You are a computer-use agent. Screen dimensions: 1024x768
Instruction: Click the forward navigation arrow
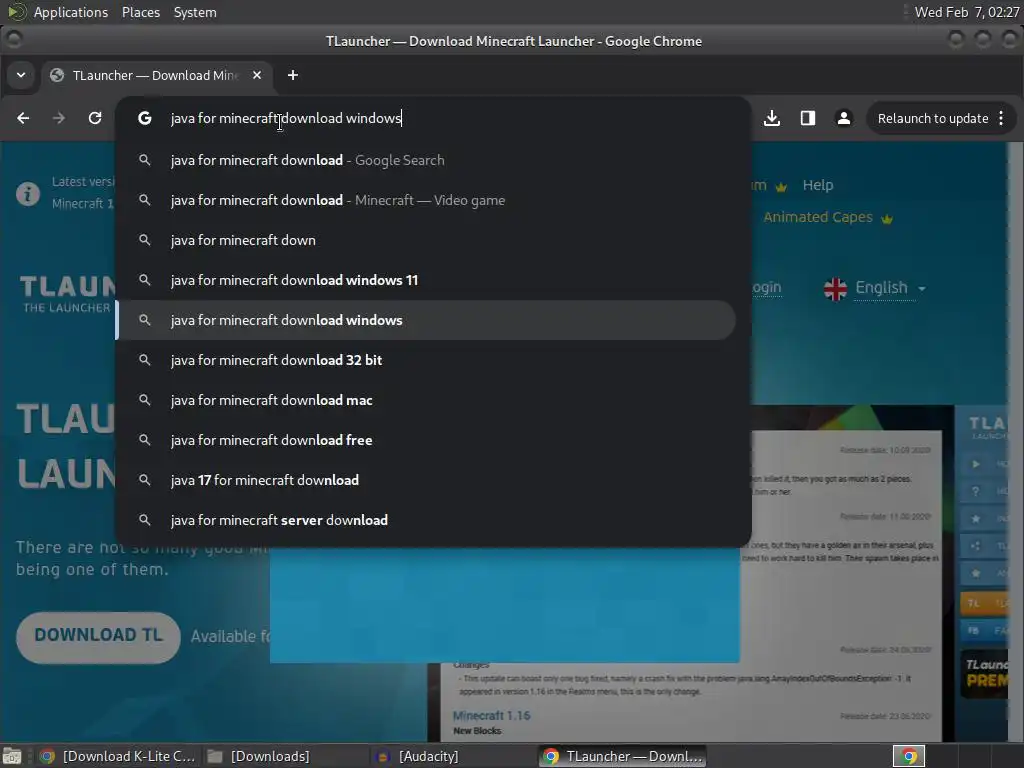pyautogui.click(x=59, y=118)
